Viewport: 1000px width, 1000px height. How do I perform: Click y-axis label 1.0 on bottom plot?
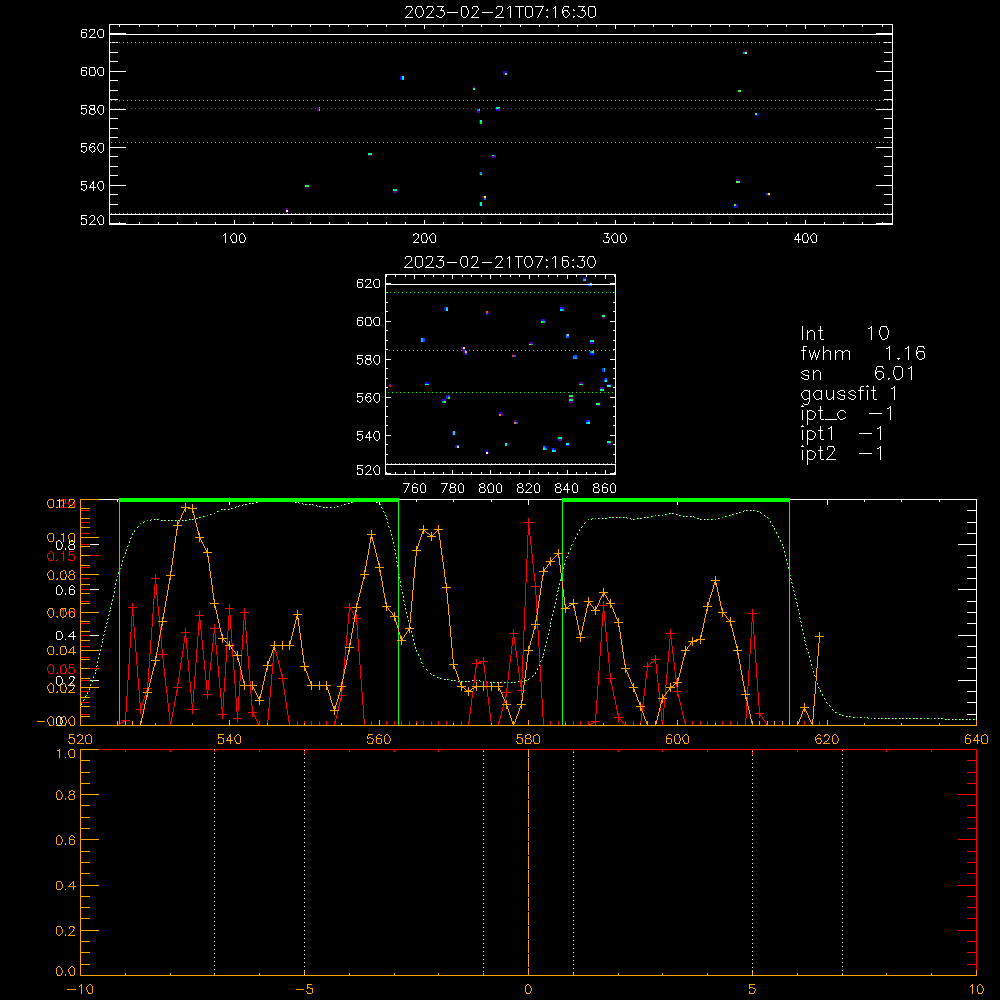tap(66, 754)
